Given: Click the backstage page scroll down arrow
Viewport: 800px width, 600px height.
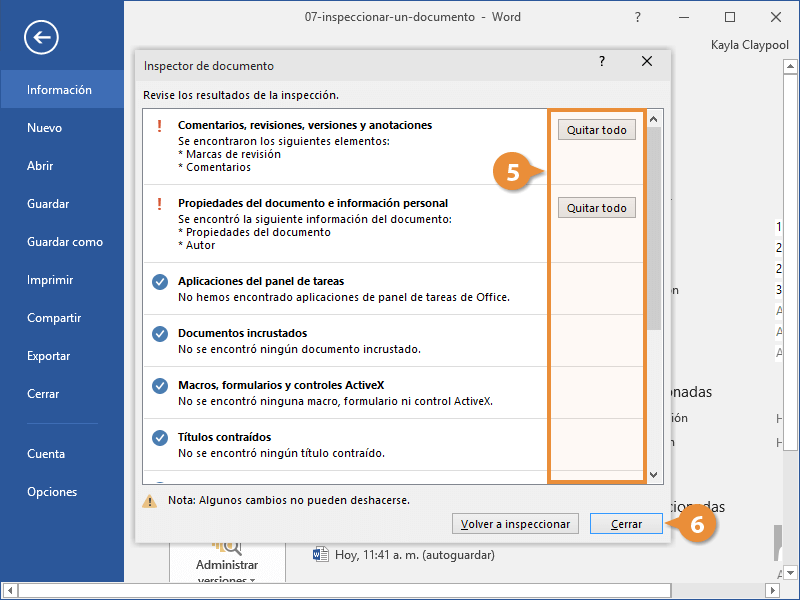Looking at the screenshot, I should point(790,572).
